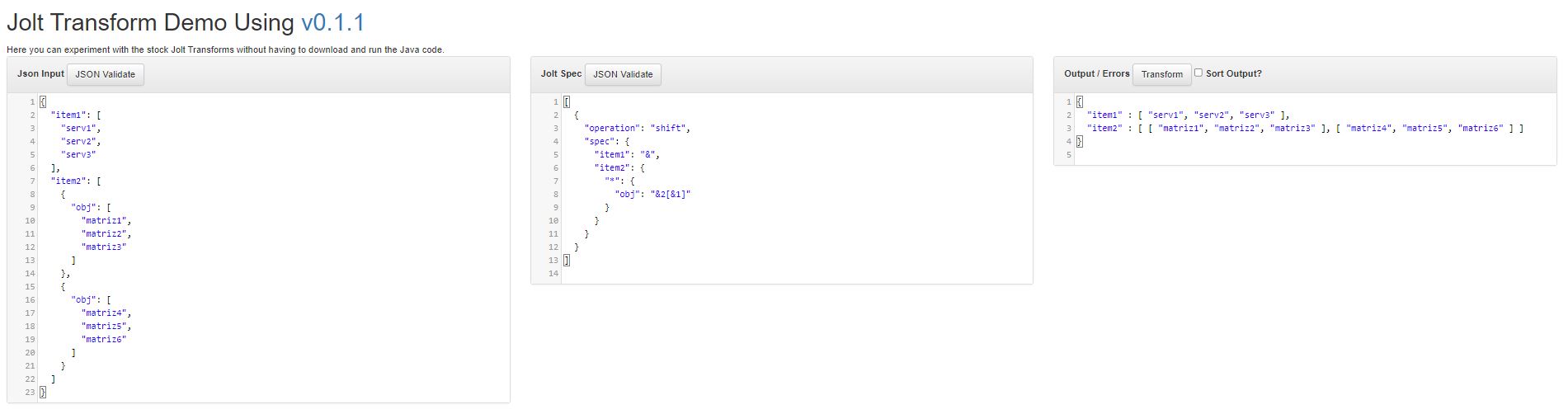Image resolution: width=1568 pixels, height=414 pixels.
Task: Click the "item1" output line with serv values
Action: point(1189,115)
